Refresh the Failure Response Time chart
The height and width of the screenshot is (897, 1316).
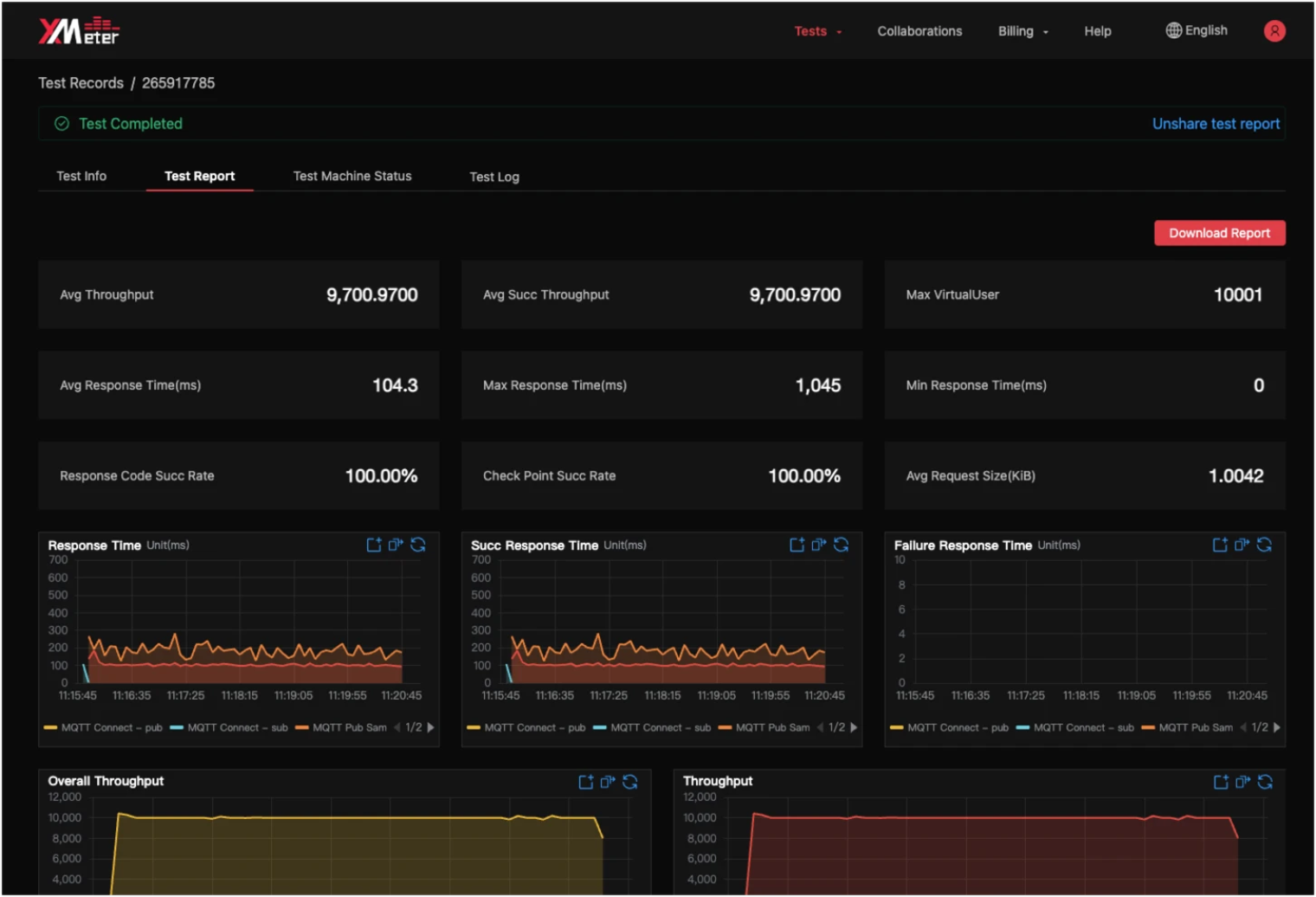1264,545
